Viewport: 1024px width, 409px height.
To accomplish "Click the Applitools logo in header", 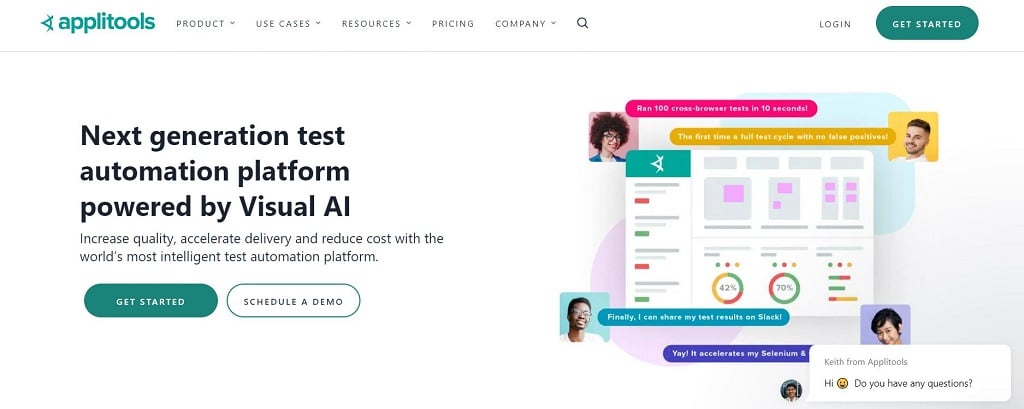I will [x=98, y=23].
